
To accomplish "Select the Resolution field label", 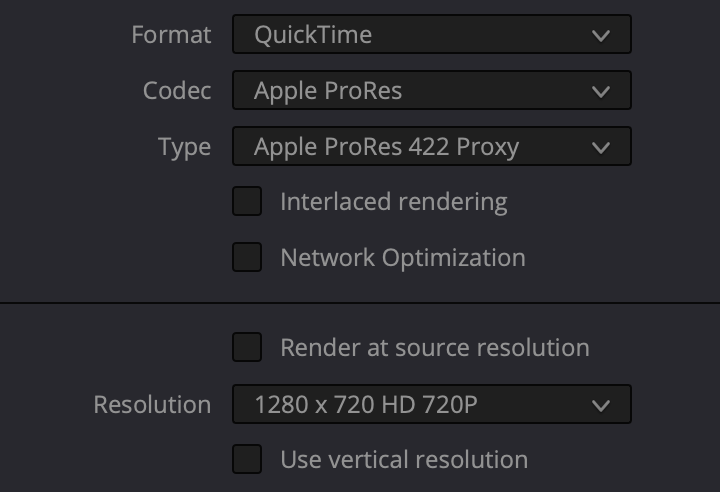I will tap(152, 405).
